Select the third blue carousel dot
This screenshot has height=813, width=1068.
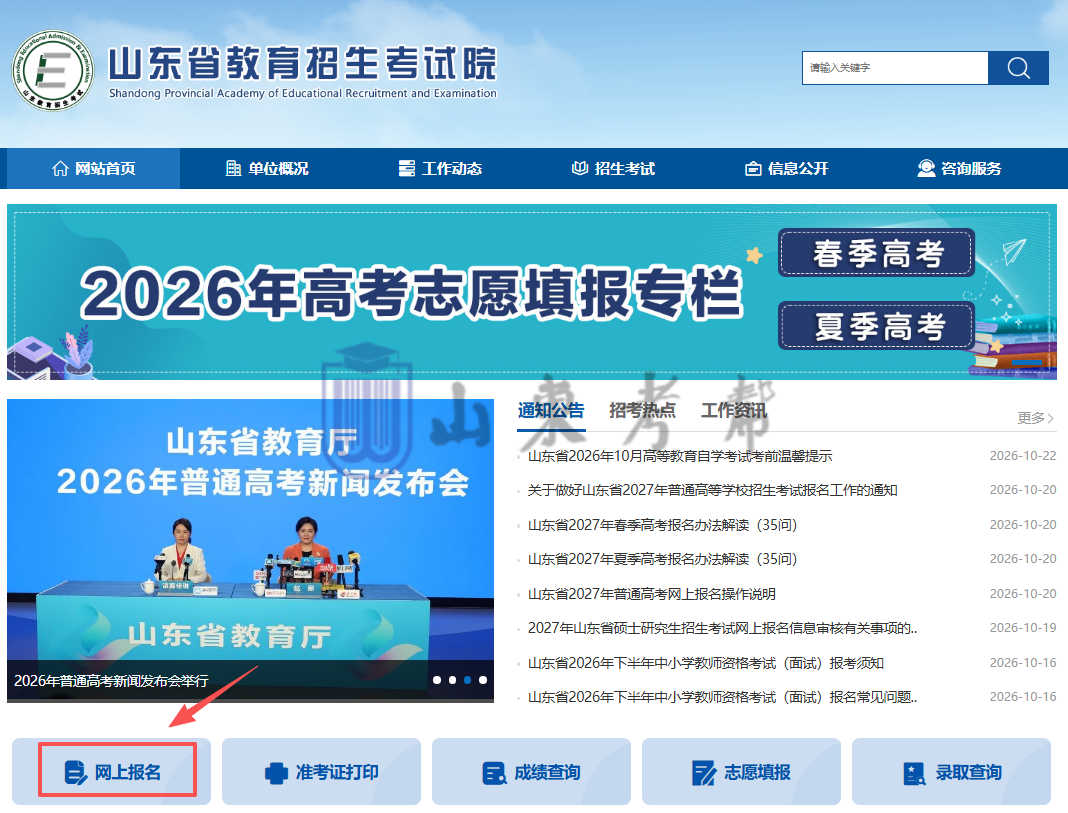(467, 680)
